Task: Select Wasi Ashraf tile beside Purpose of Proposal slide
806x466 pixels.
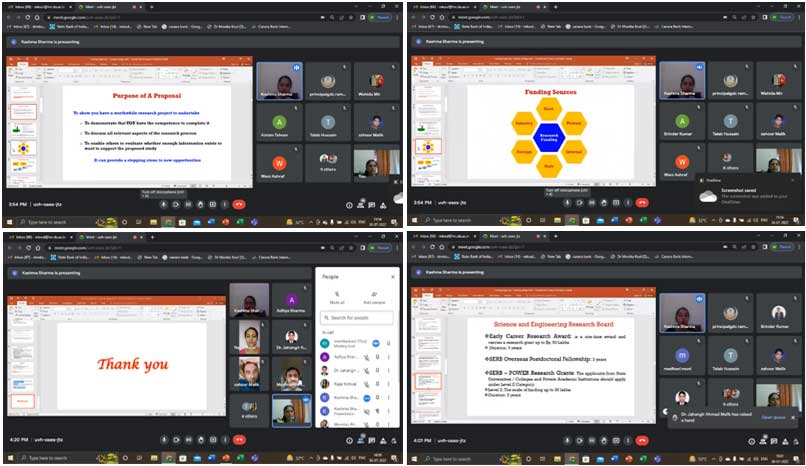Action: 279,164
